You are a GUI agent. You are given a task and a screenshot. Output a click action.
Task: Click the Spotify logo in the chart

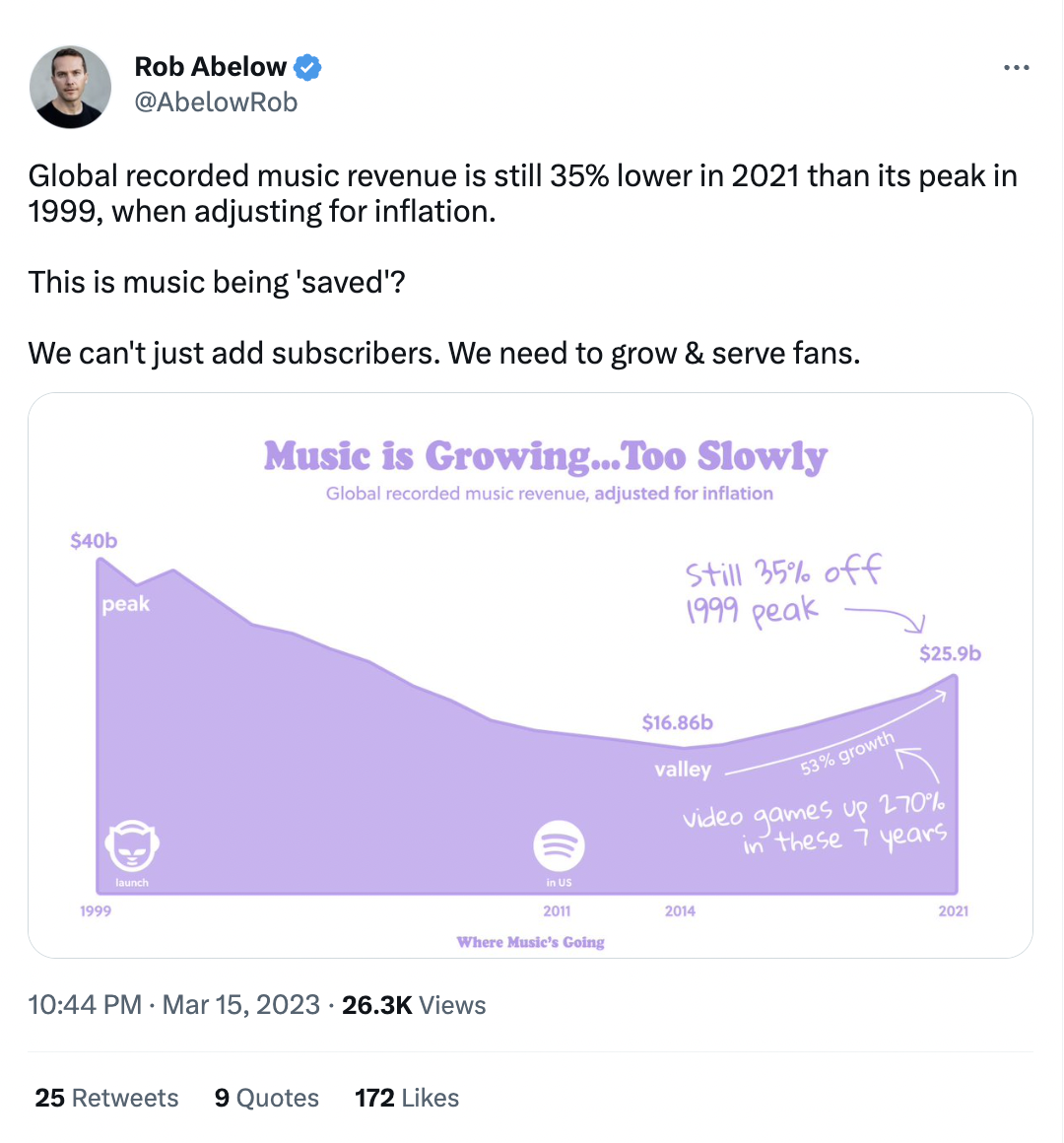(x=558, y=845)
